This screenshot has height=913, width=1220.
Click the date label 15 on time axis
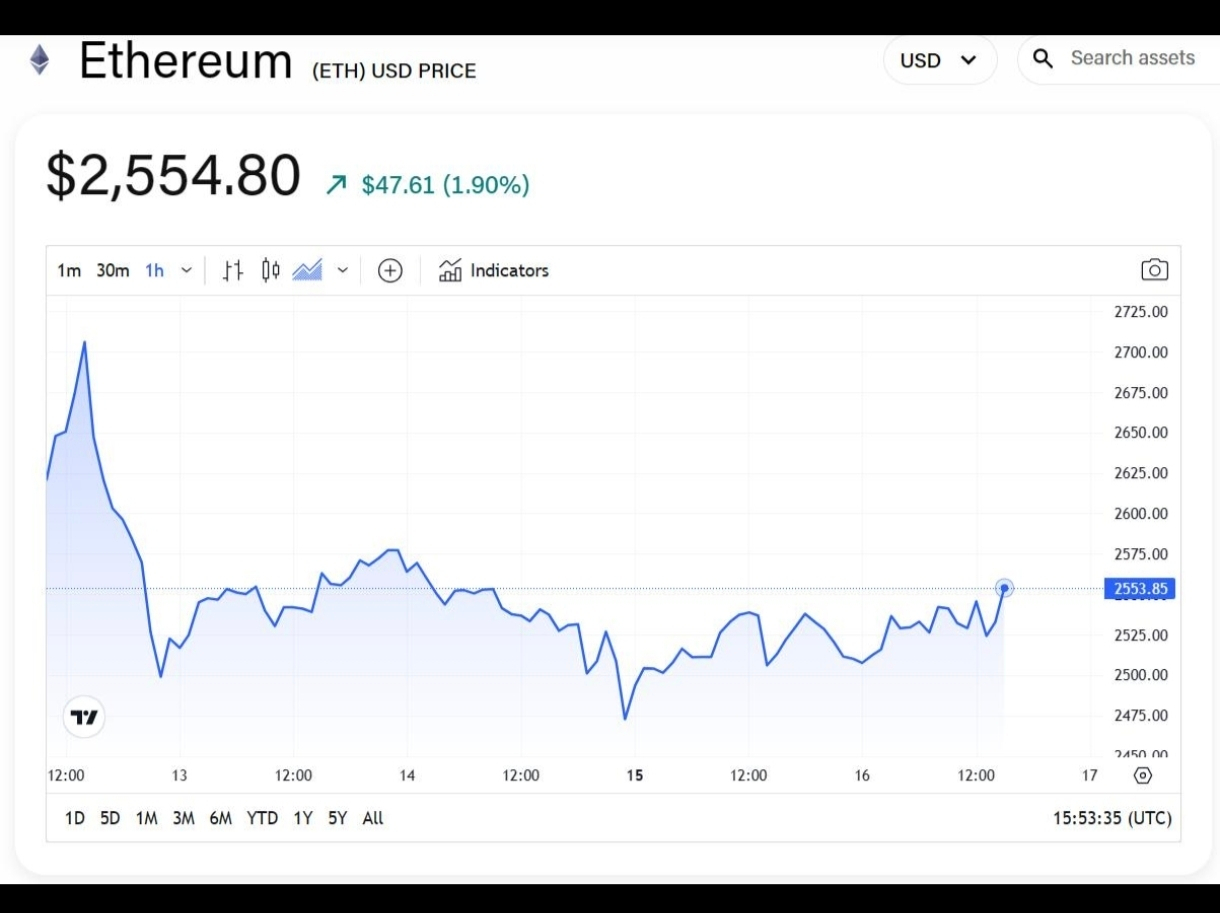[x=634, y=775]
